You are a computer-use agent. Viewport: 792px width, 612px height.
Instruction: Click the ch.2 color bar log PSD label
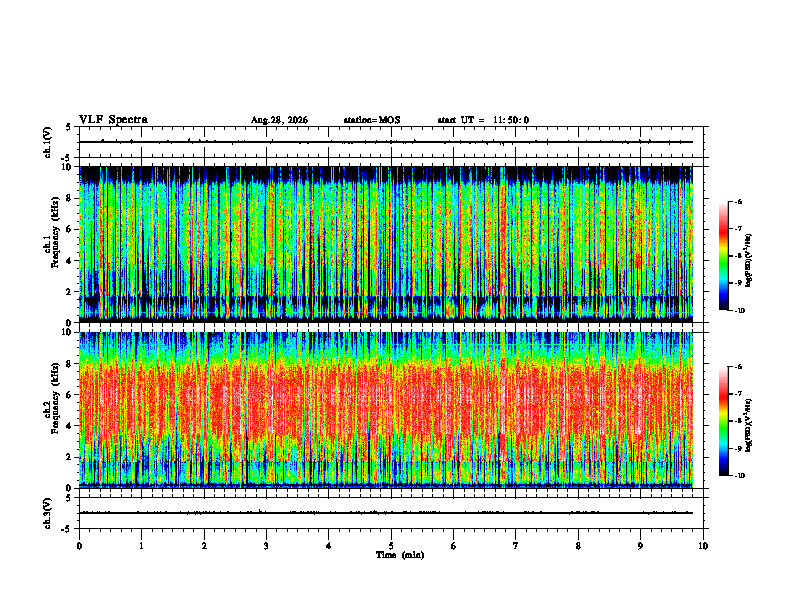749,425
